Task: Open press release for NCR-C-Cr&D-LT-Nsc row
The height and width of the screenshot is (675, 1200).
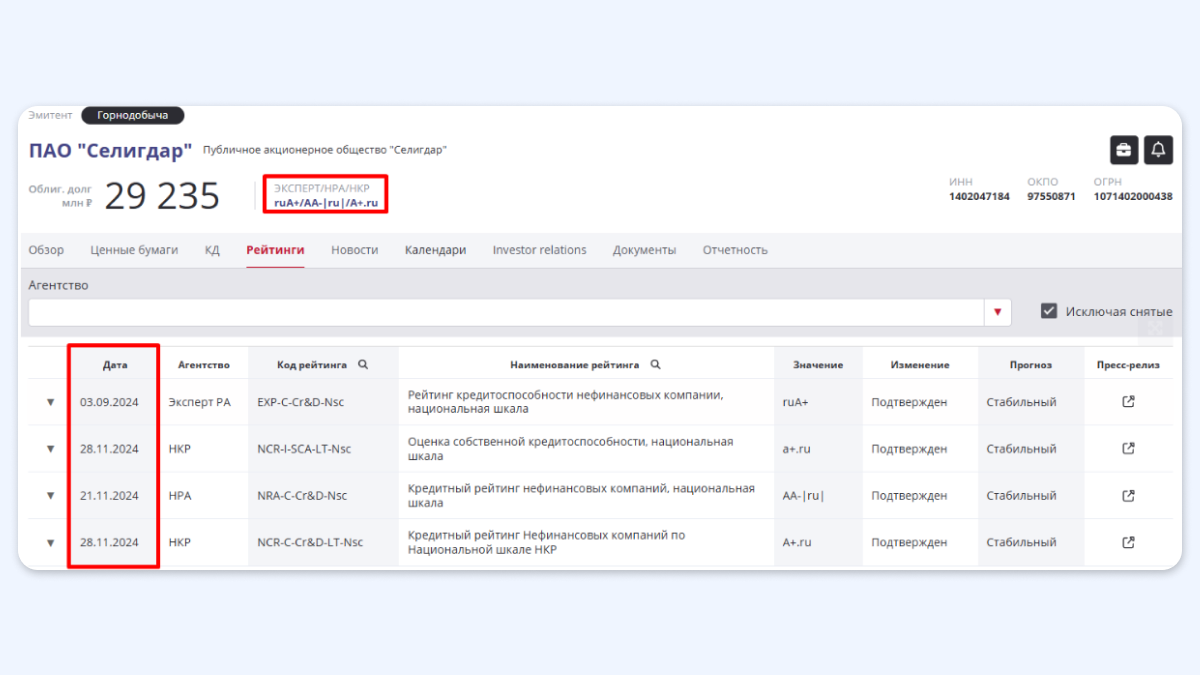Action: click(1128, 542)
